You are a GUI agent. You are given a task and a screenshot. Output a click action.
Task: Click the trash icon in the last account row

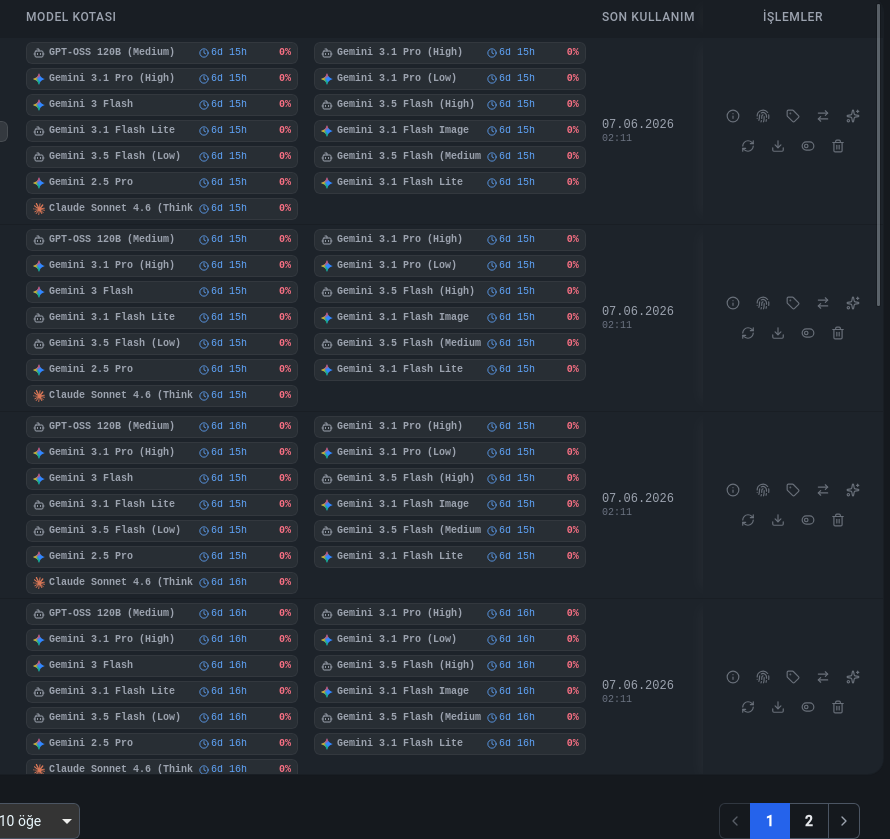click(x=838, y=707)
